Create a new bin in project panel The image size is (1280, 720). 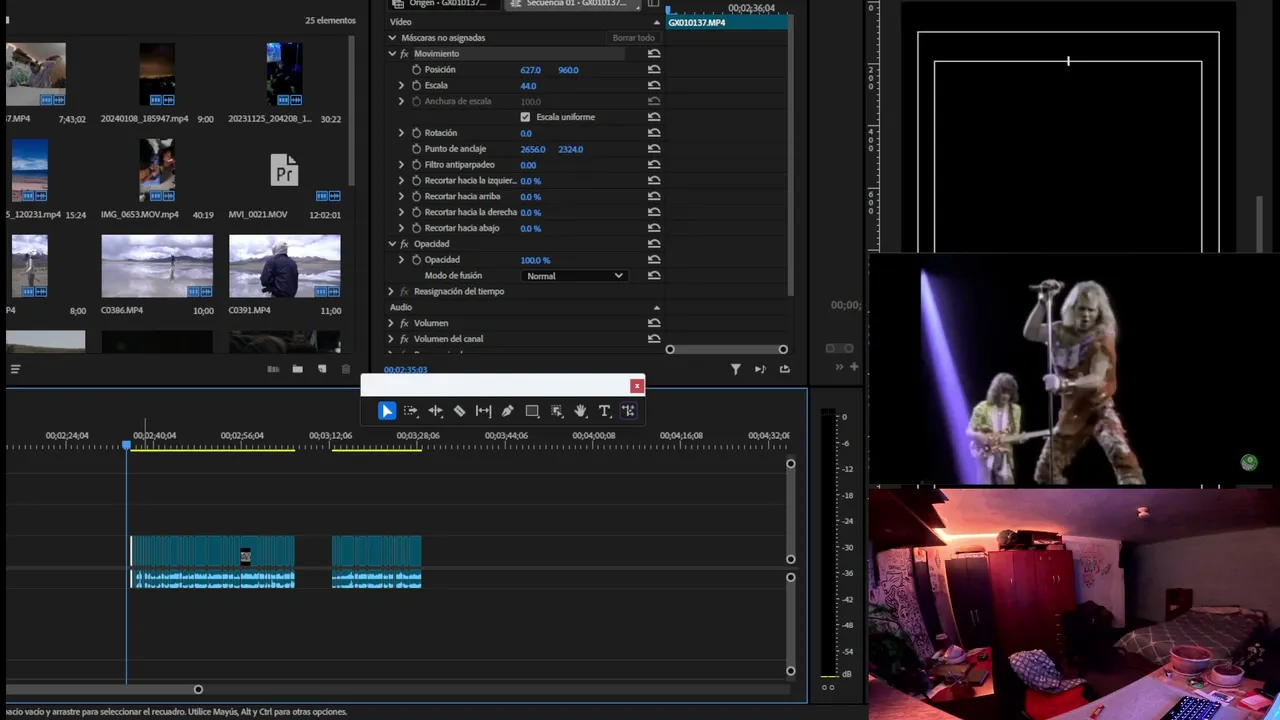point(297,369)
